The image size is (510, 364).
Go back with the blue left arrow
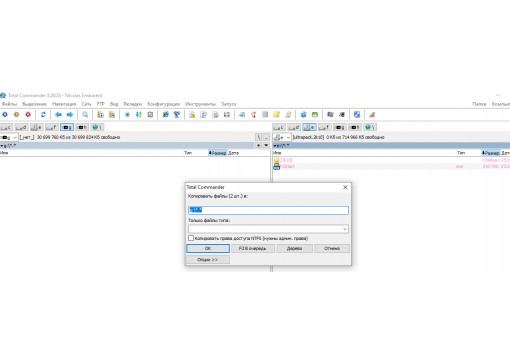pos(58,115)
